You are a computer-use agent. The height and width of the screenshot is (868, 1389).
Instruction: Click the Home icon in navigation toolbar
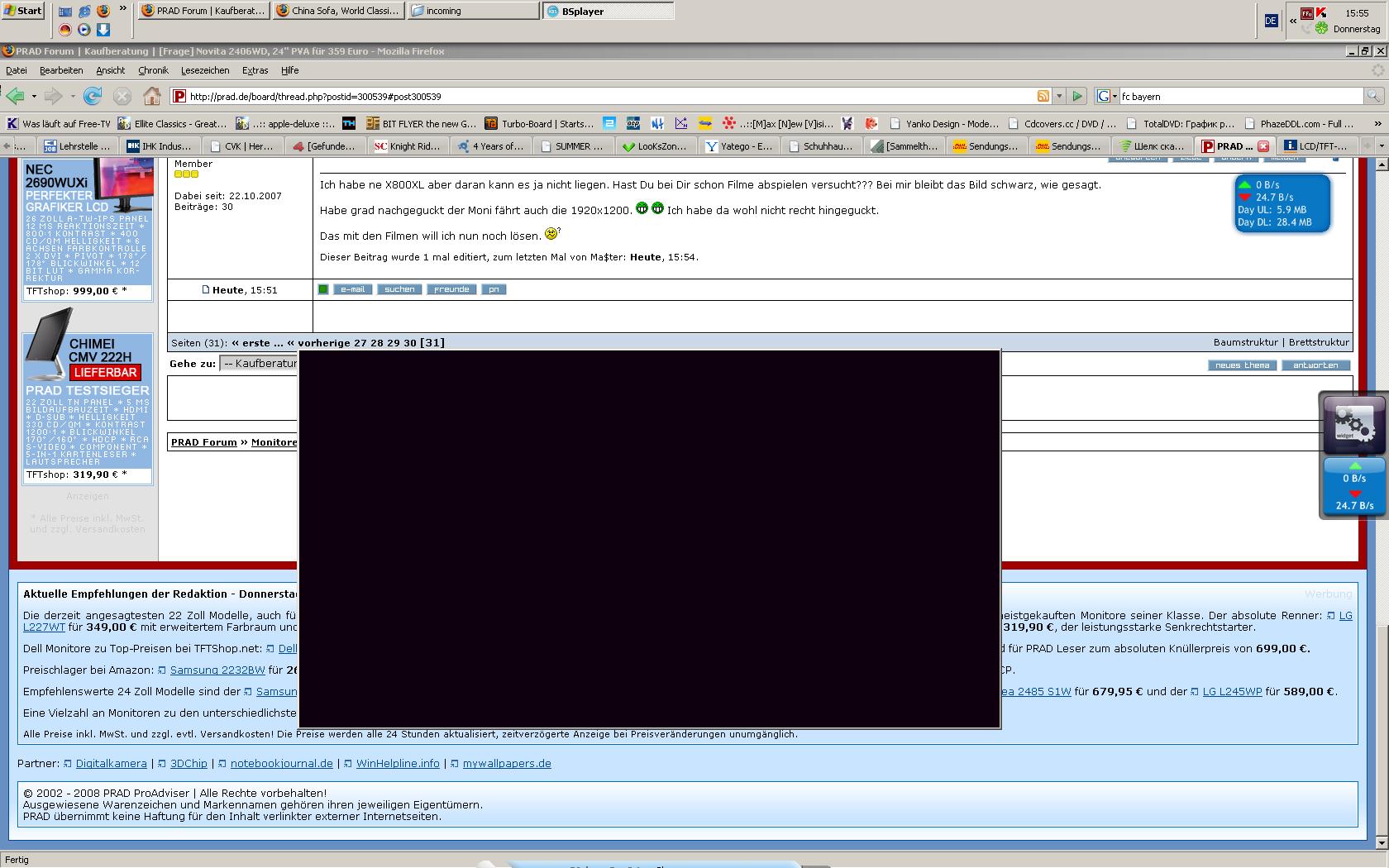(x=152, y=97)
